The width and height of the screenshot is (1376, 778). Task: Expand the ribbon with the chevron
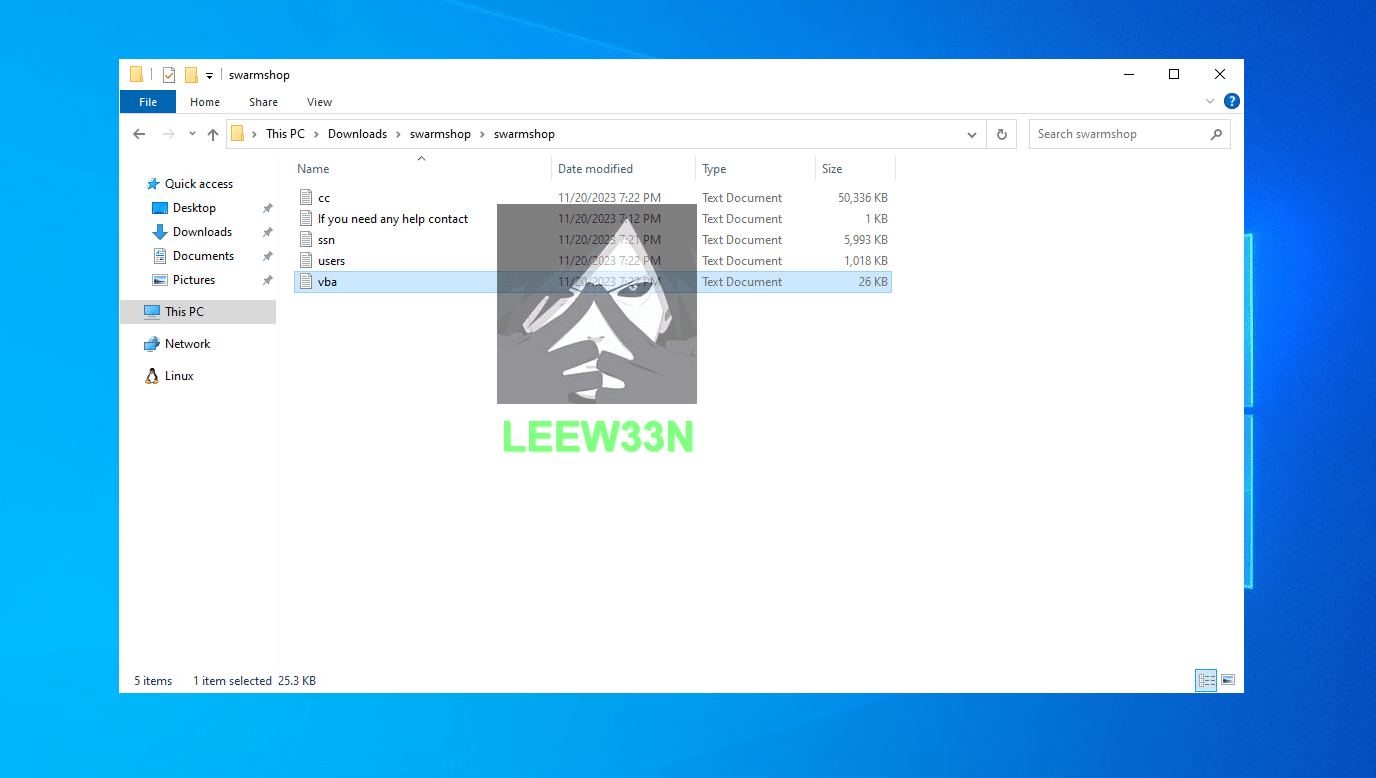[1211, 102]
